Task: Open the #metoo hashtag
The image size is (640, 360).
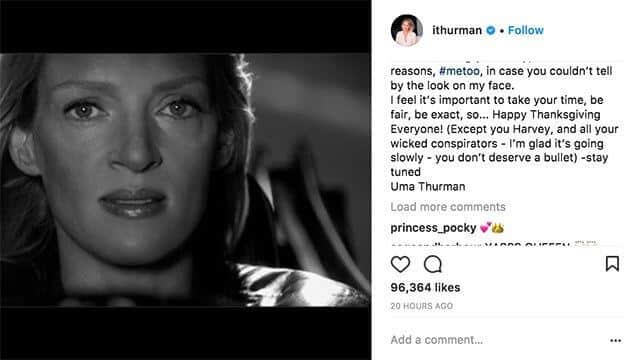Action: [x=459, y=71]
